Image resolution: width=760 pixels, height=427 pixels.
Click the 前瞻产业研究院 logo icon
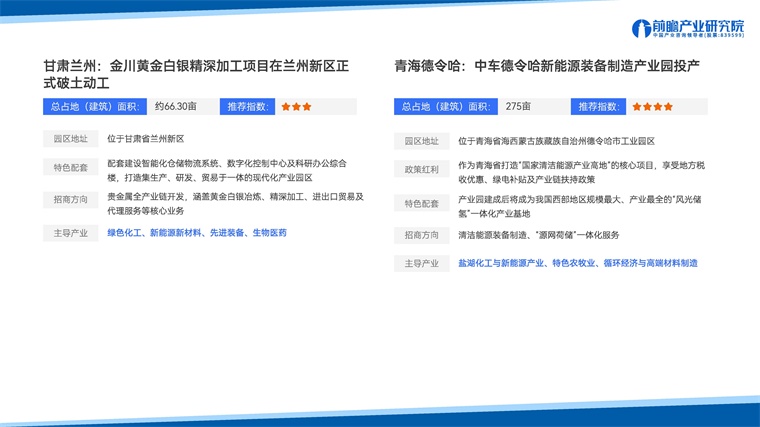tap(641, 28)
